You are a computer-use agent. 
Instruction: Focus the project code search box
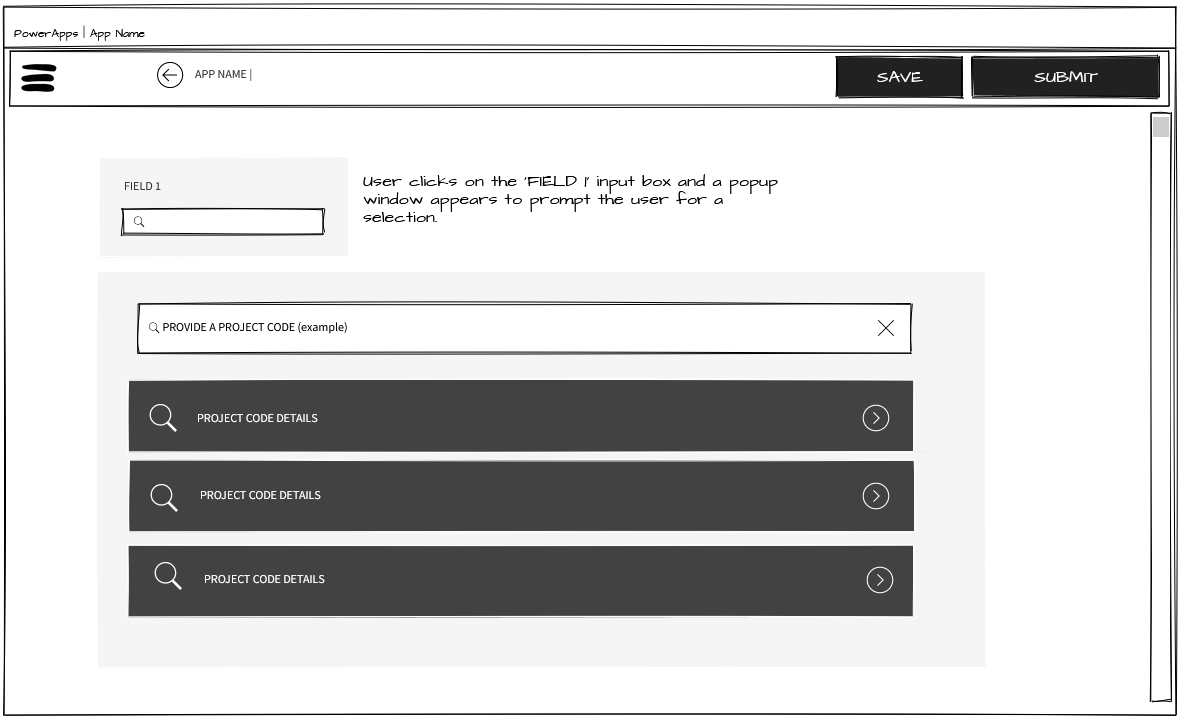(500, 328)
